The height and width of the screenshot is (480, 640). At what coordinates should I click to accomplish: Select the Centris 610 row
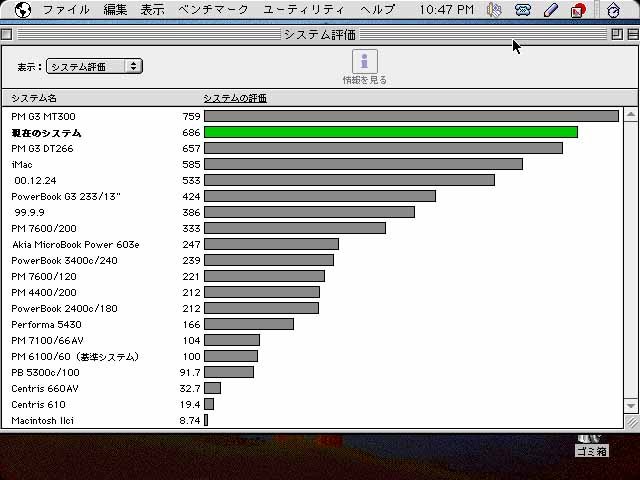[x=312, y=404]
